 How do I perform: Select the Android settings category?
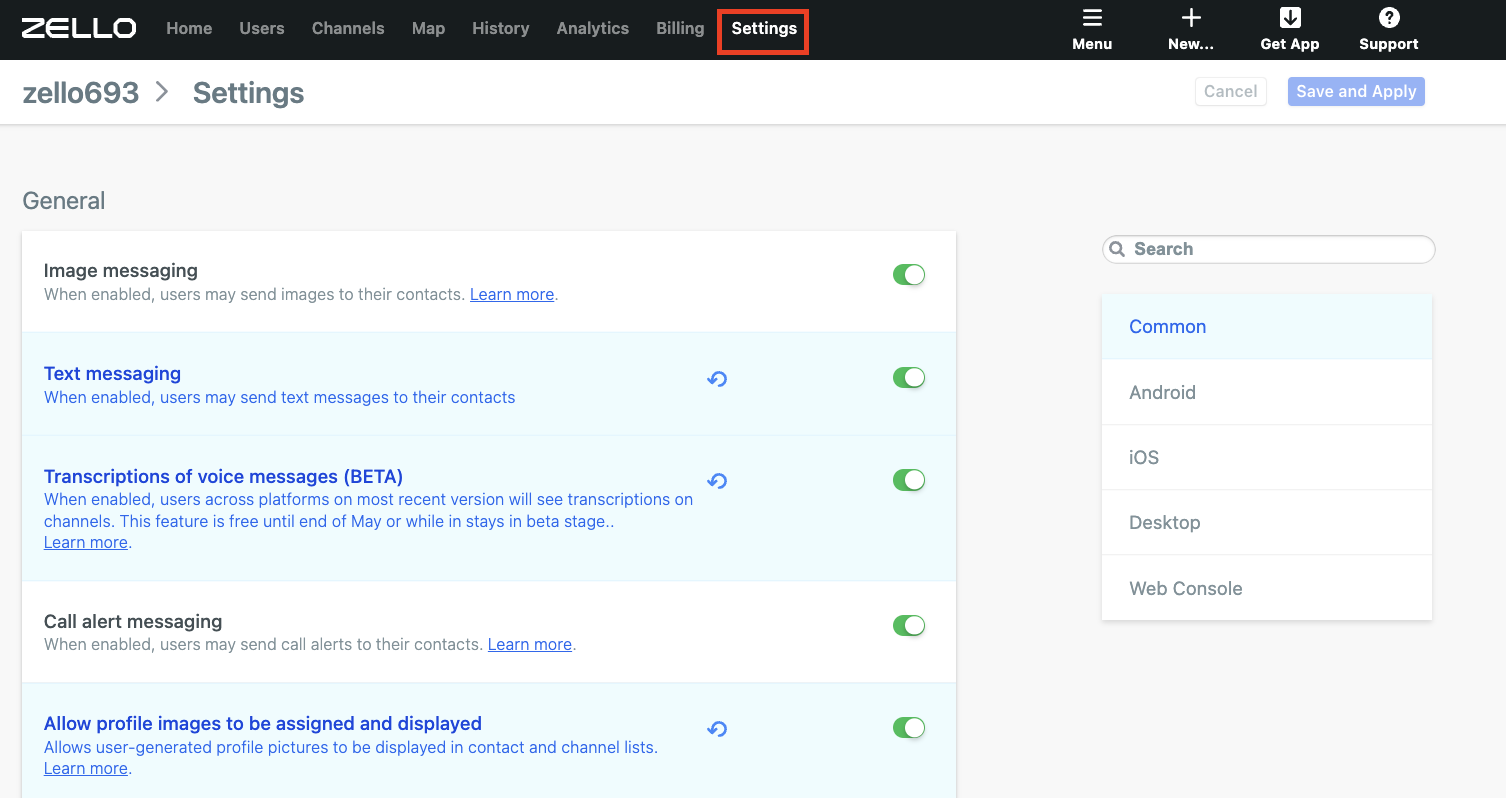coord(1162,392)
